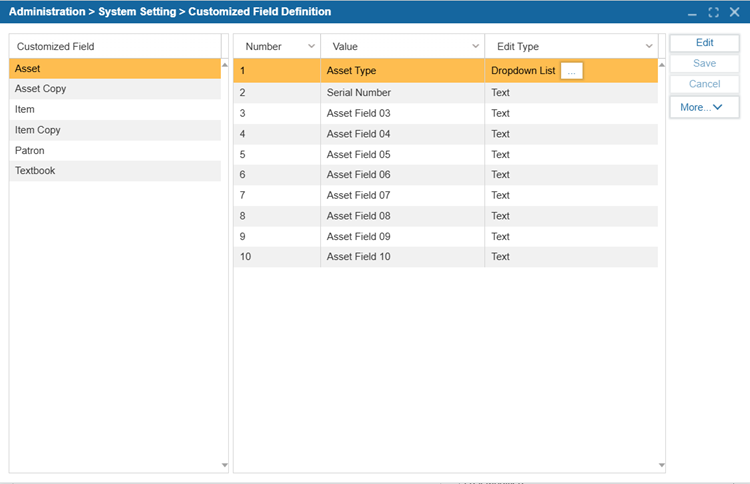Click scroll-up arrow of Customized Field list

225,65
